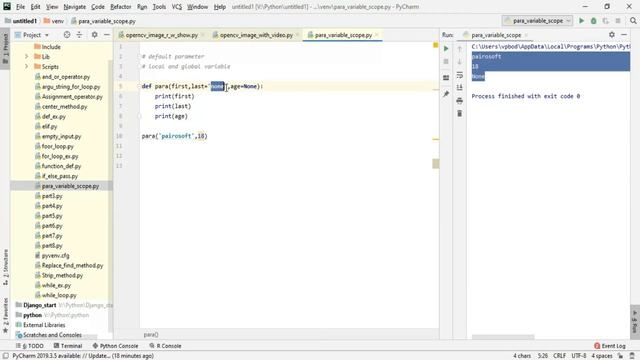Screen dimensions: 640x360
Task: Click the up arrow in Run console
Action: tap(460, 49)
